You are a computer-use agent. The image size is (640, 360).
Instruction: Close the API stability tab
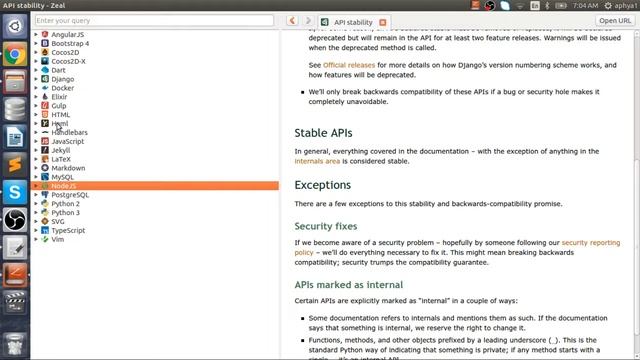(382, 22)
